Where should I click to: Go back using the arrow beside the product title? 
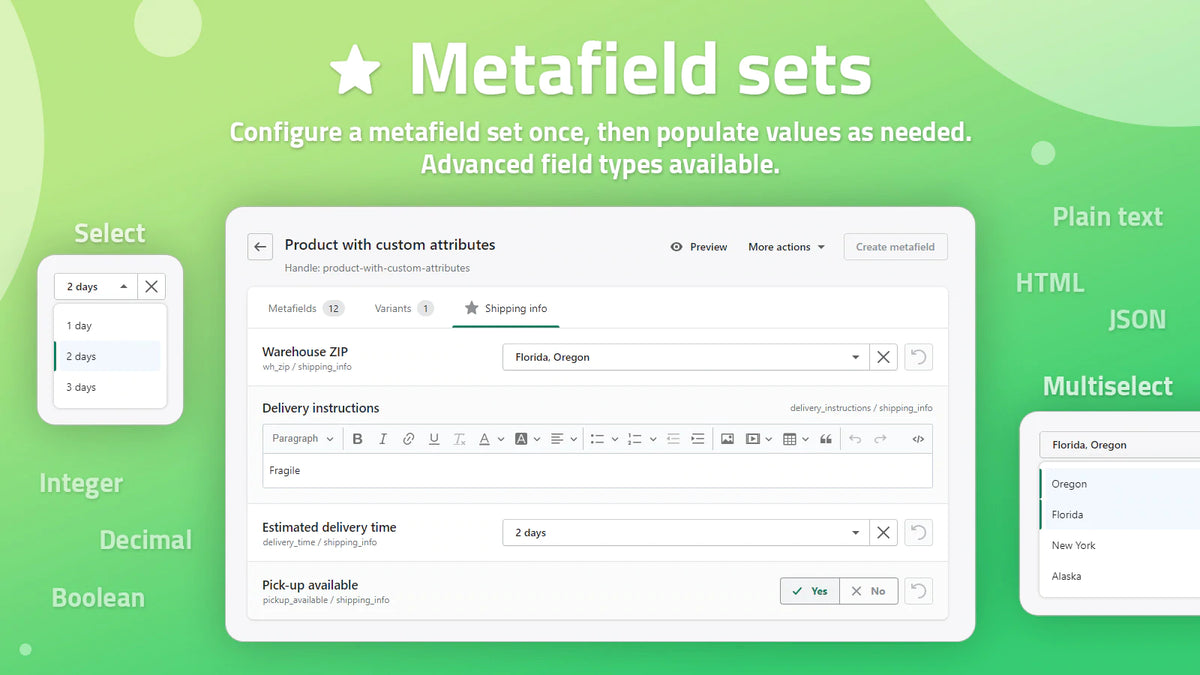260,247
